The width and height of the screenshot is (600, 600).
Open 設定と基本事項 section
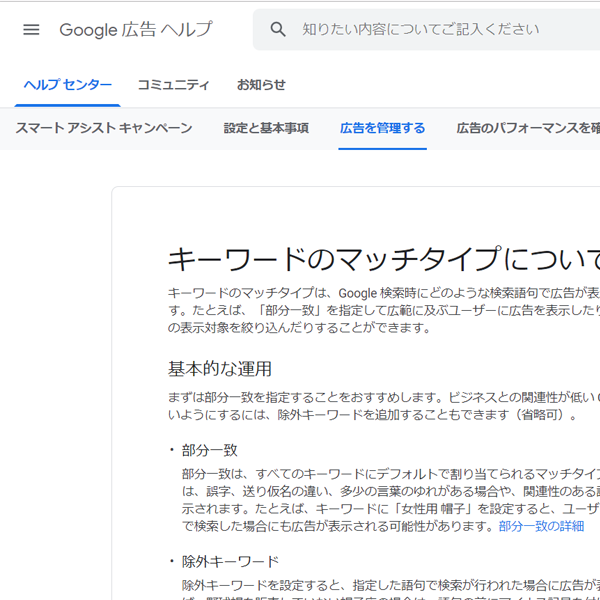(x=266, y=128)
